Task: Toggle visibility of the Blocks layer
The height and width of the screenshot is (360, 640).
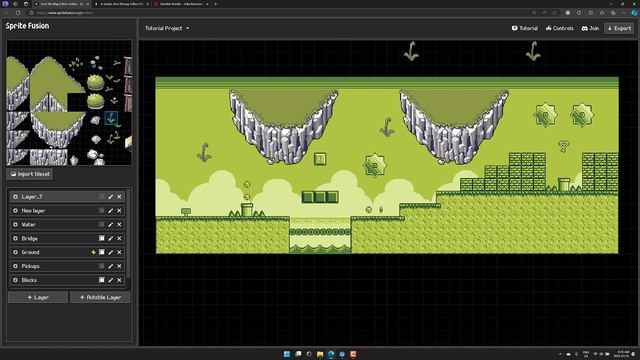Action: pyautogui.click(x=16, y=280)
